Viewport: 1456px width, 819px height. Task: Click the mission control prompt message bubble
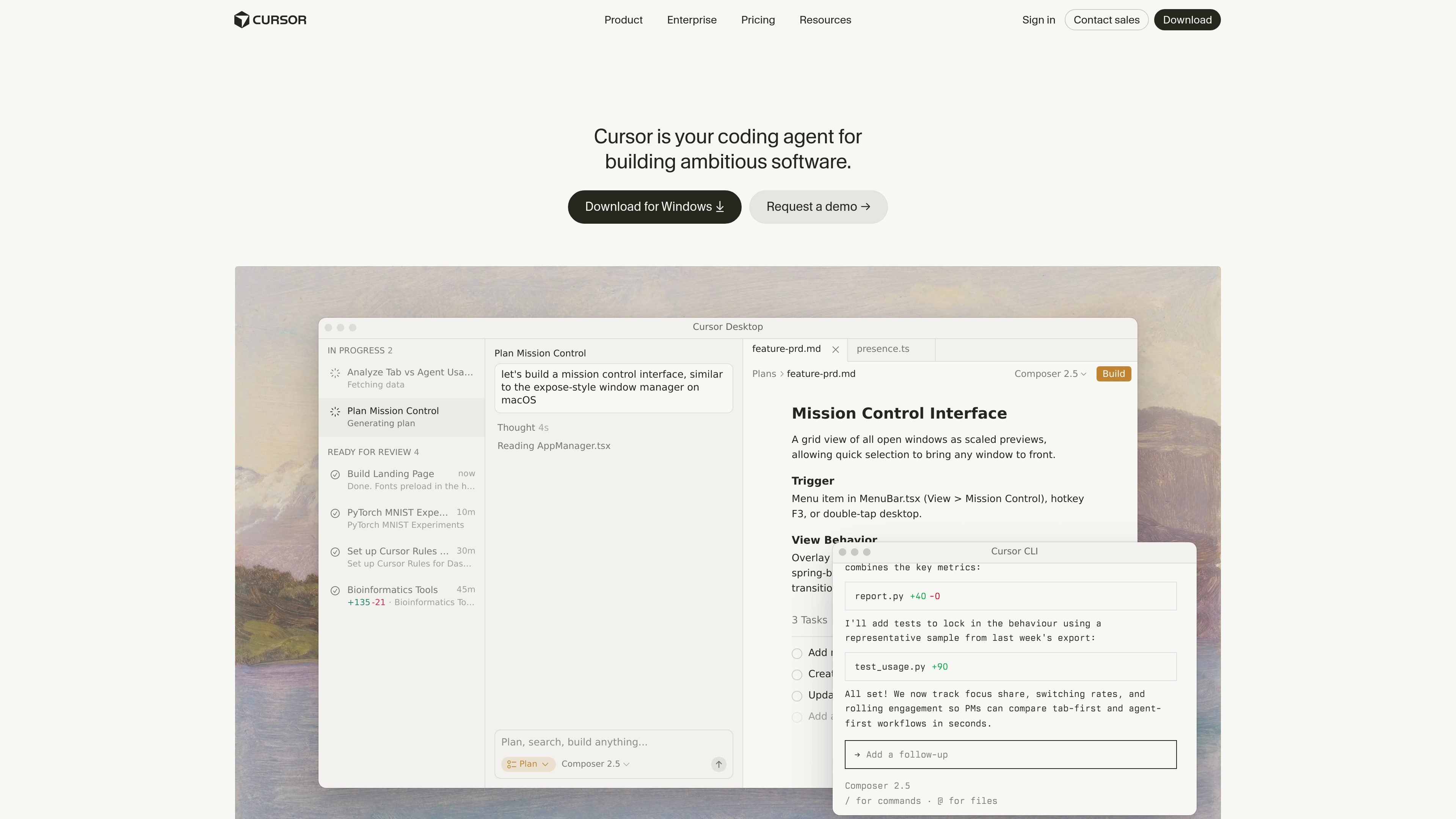(x=613, y=388)
